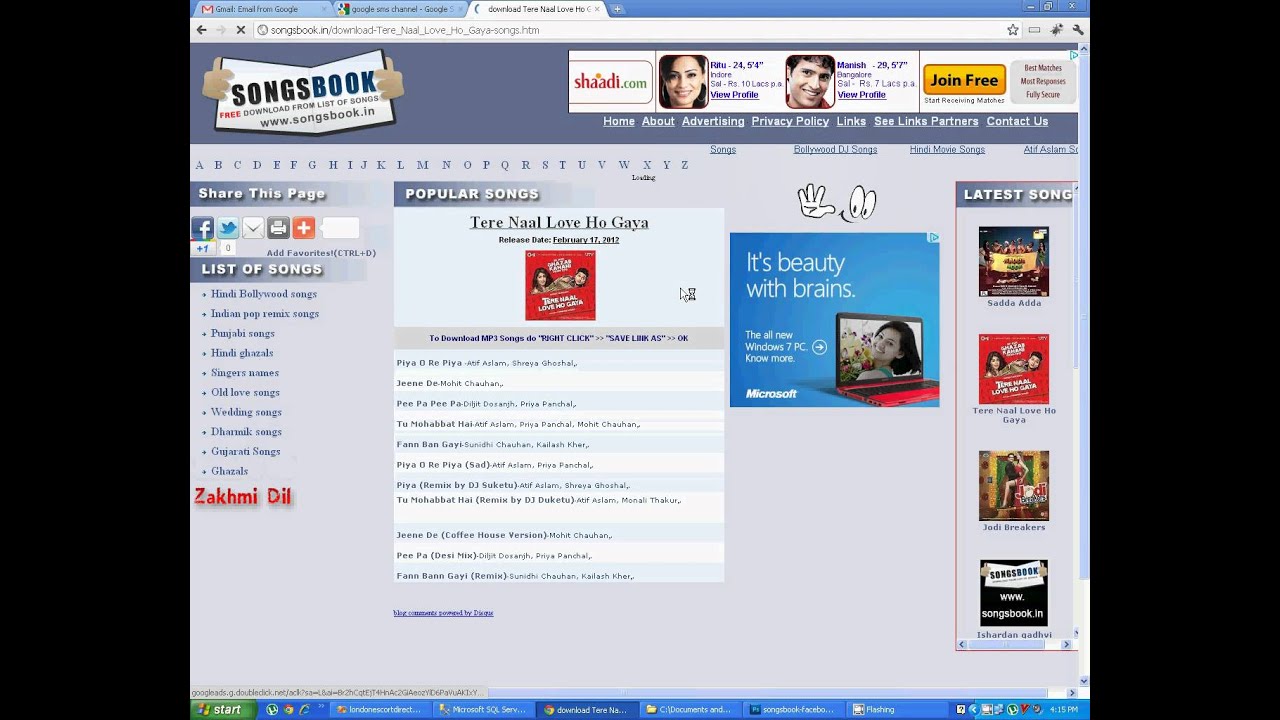The height and width of the screenshot is (720, 1280).
Task: Open Hindi Movie Songs link
Action: pyautogui.click(x=947, y=149)
